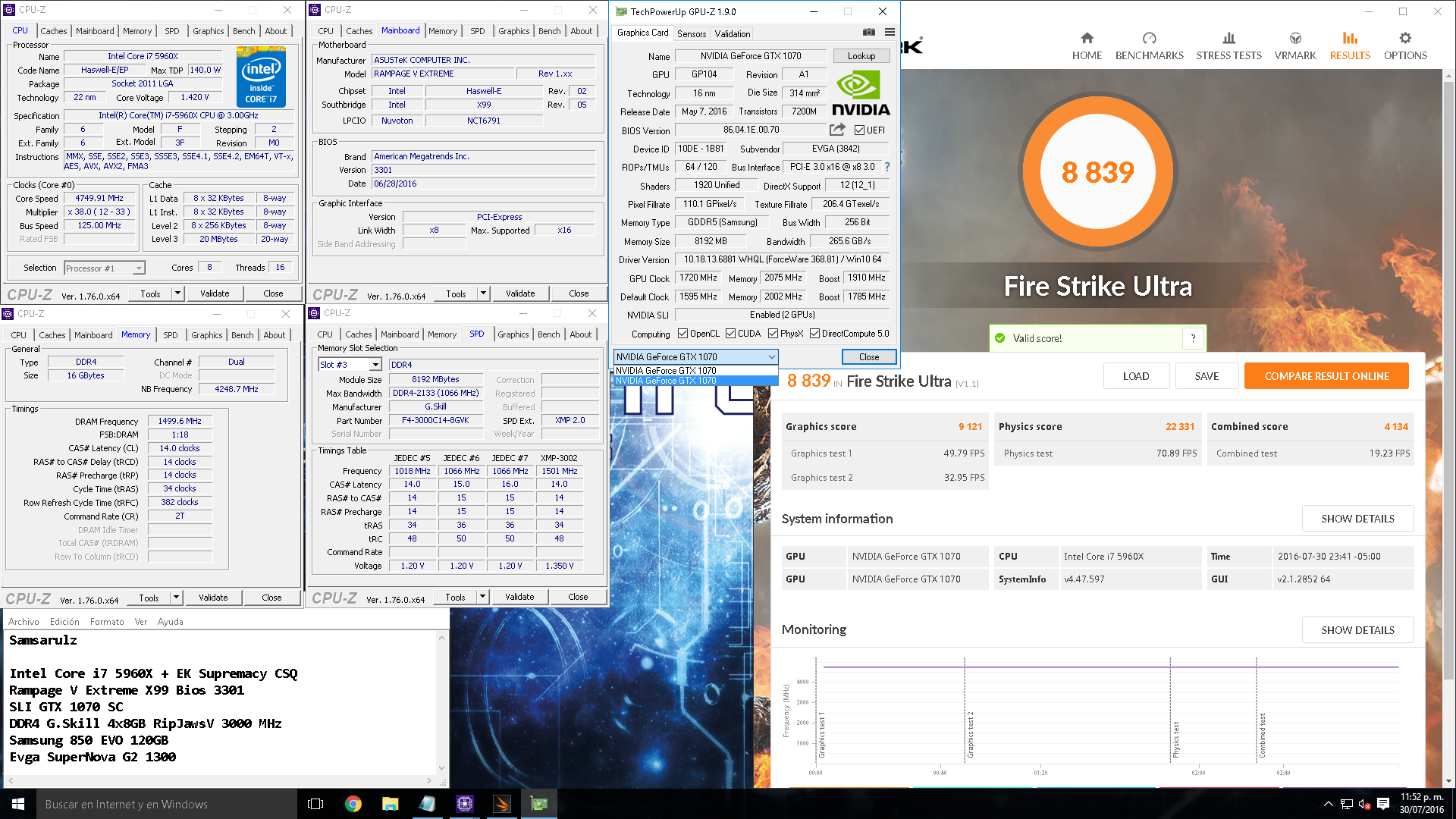Click the volume icon in system tray
The width and height of the screenshot is (1456, 819).
(1364, 804)
